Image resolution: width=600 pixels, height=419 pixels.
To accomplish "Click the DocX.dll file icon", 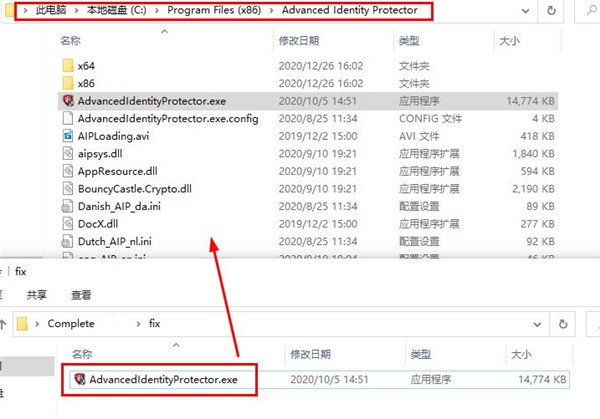I will coord(68,224).
